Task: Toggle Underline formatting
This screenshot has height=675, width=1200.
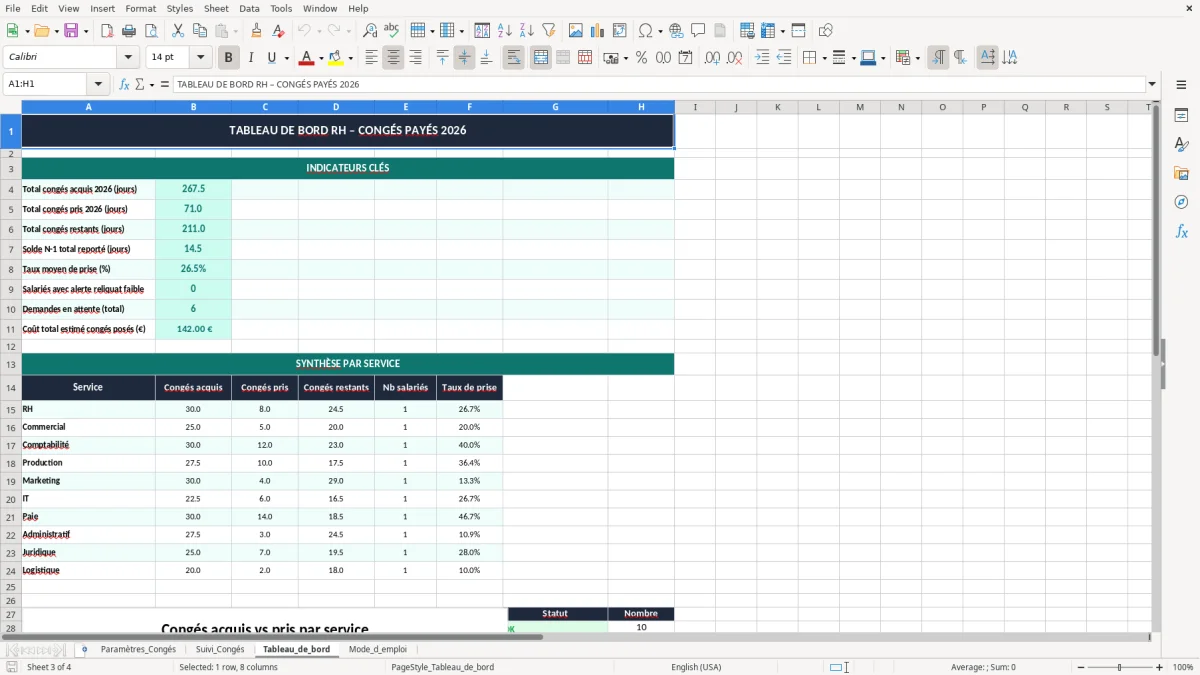Action: click(x=272, y=58)
